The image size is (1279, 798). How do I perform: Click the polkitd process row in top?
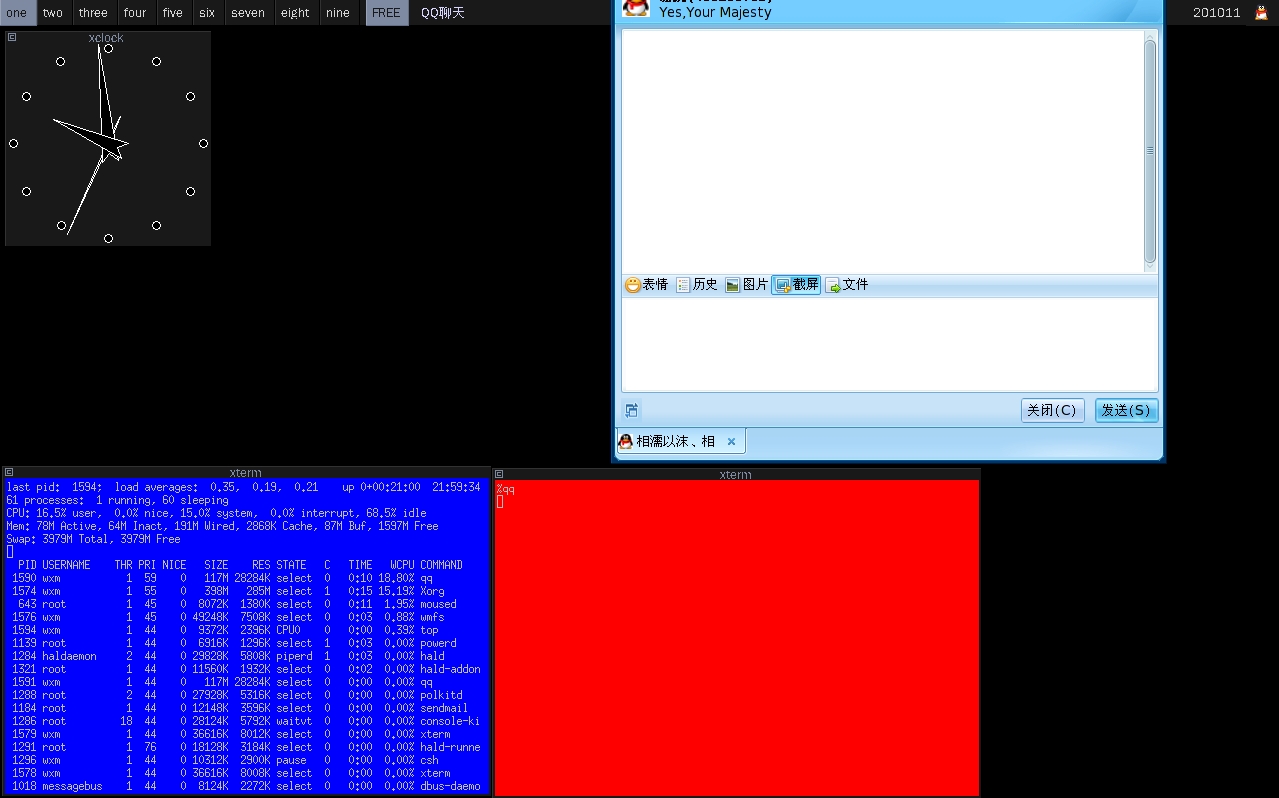tap(246, 695)
